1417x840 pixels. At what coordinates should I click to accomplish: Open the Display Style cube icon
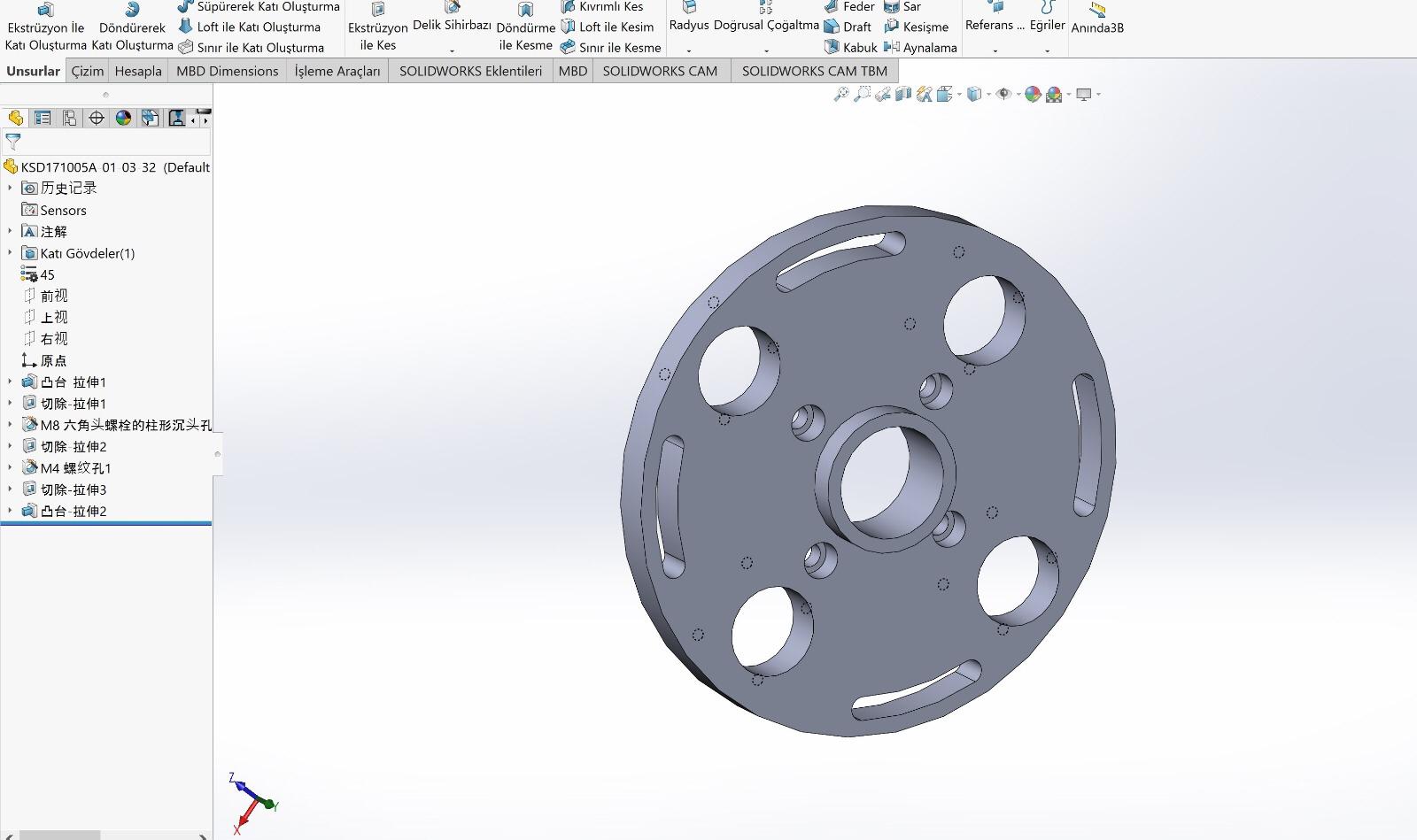[x=974, y=94]
